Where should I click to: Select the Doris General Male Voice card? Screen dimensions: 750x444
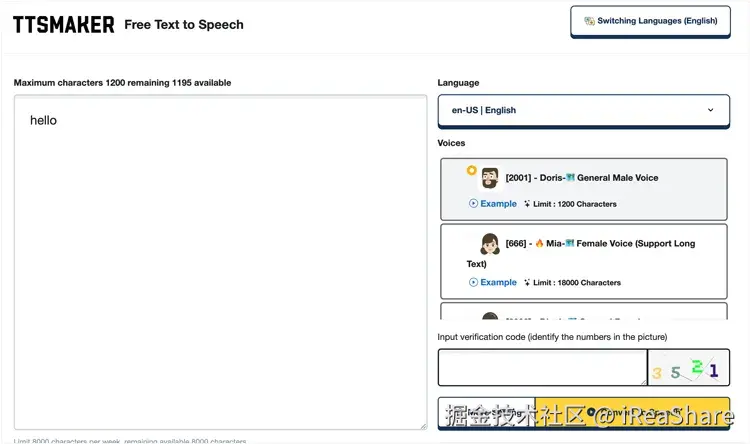[584, 189]
